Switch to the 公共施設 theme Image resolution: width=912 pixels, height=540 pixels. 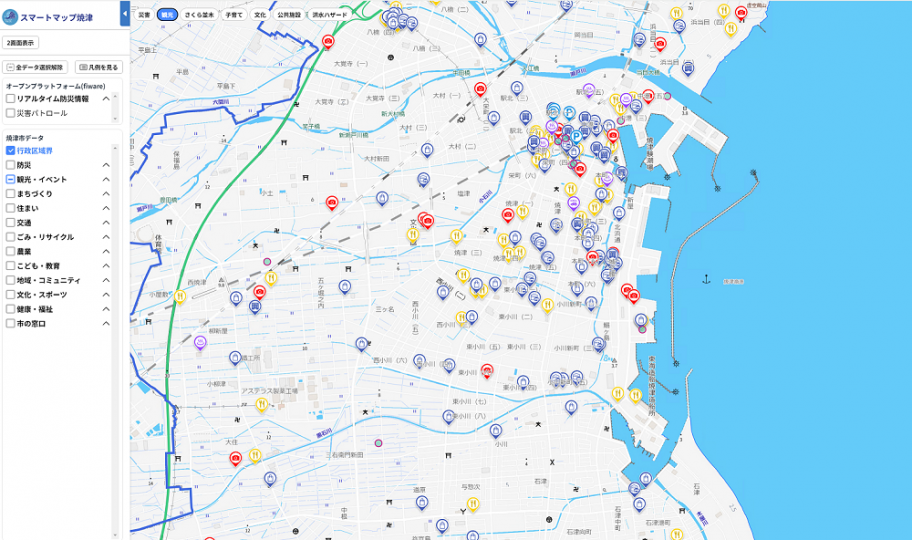[289, 15]
